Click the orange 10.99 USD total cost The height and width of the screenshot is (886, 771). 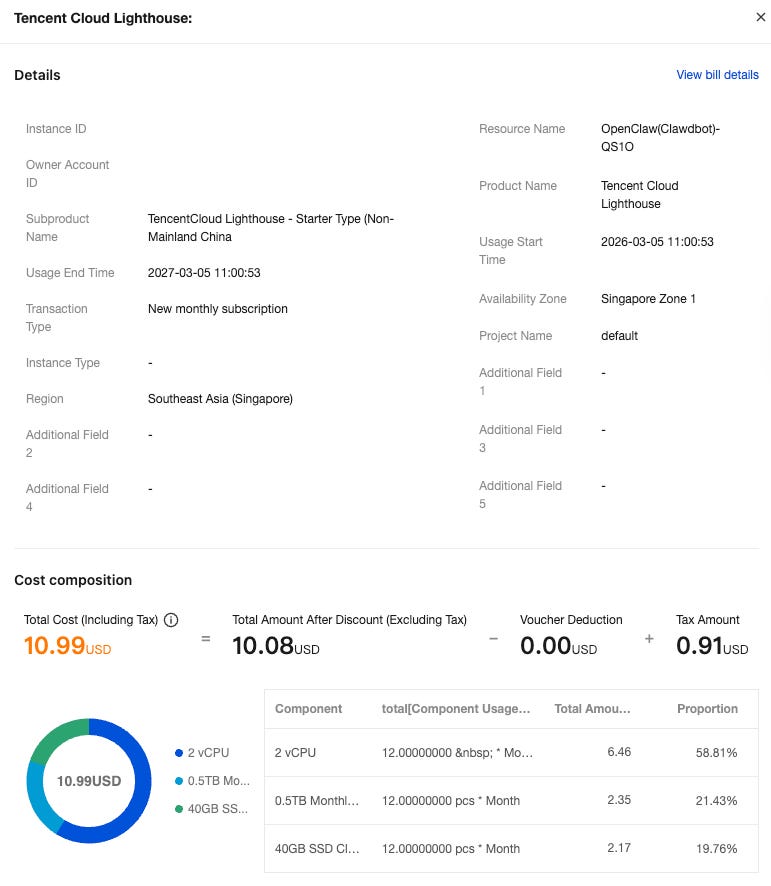point(67,646)
